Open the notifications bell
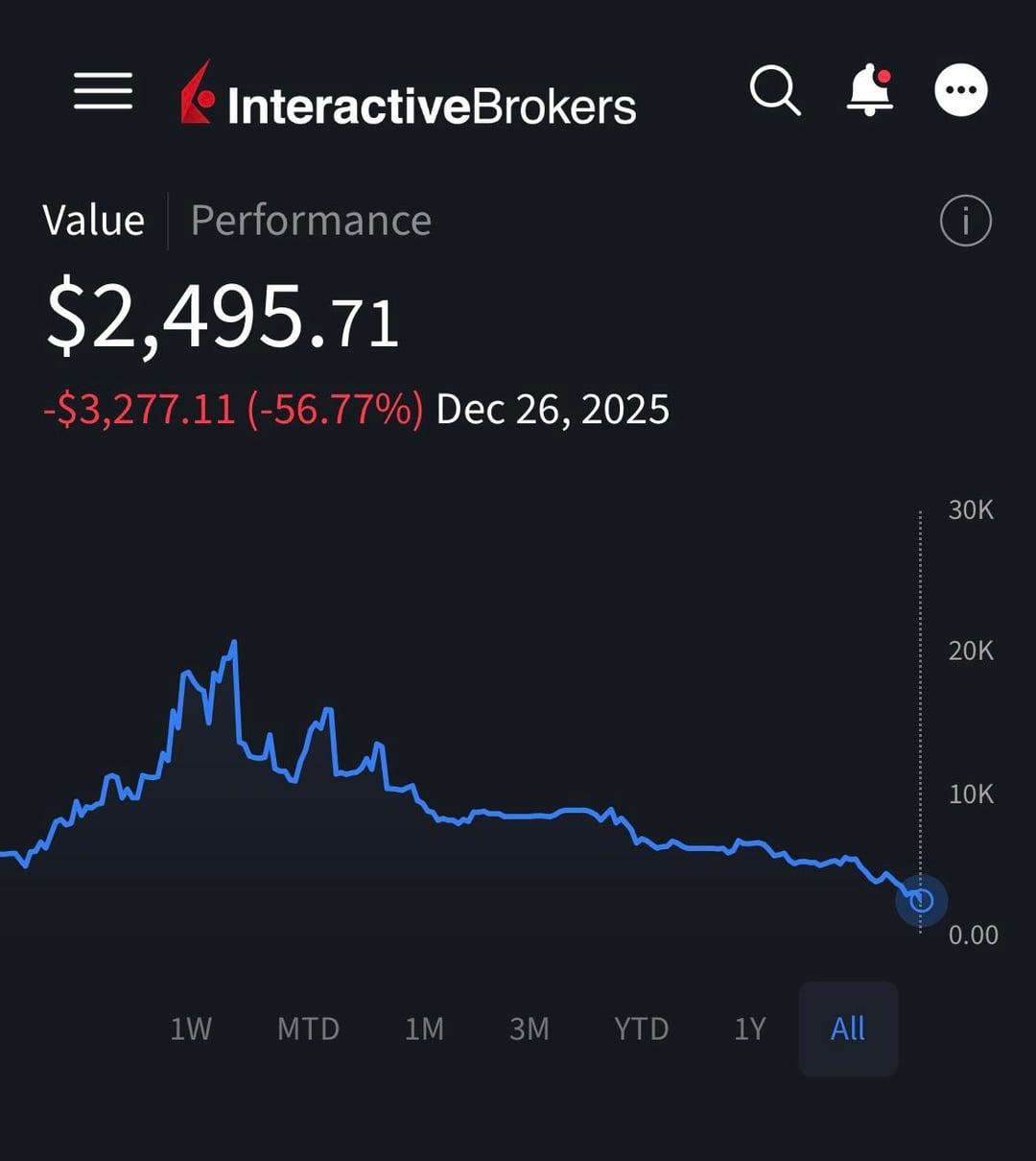Image resolution: width=1036 pixels, height=1161 pixels. click(x=870, y=91)
